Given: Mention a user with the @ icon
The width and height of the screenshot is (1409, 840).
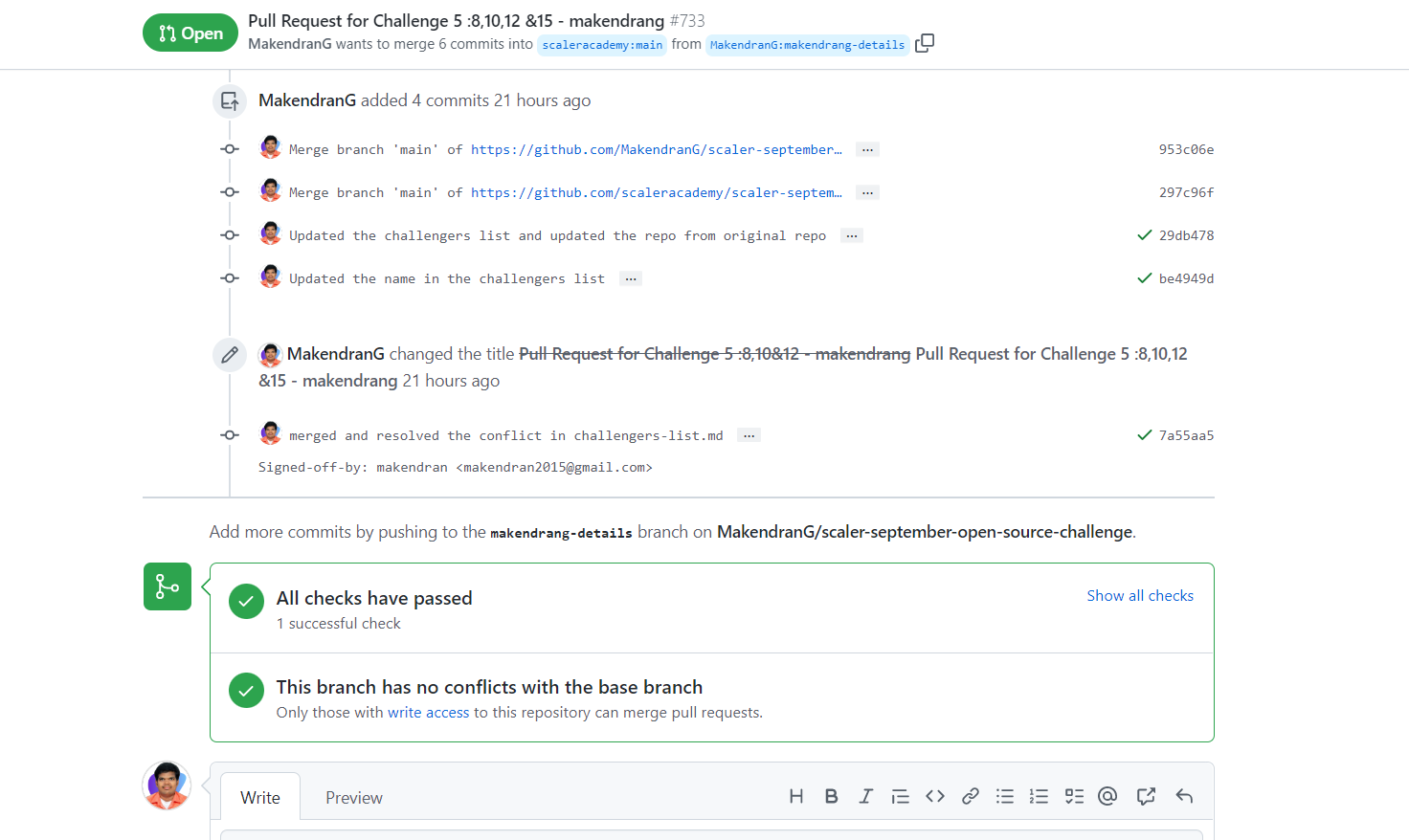Looking at the screenshot, I should coord(1107,796).
